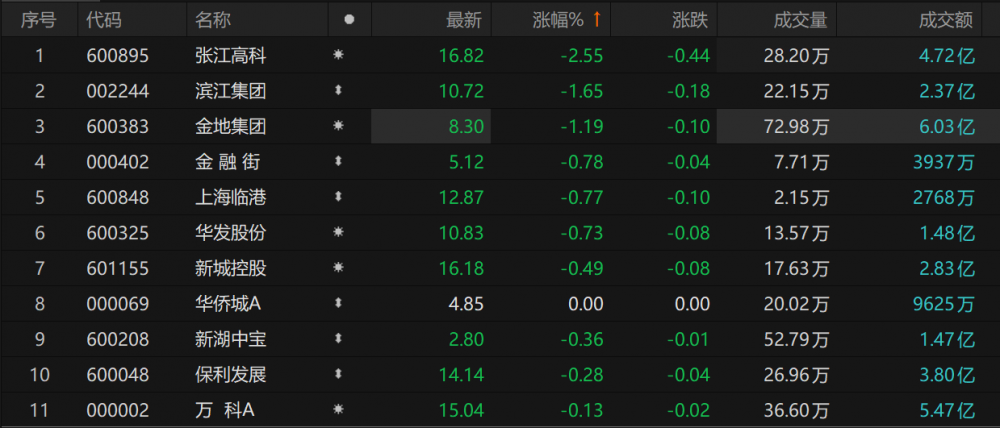Click the marker icon in 金地集团 row
Image resolution: width=1000 pixels, height=428 pixels.
pyautogui.click(x=338, y=126)
